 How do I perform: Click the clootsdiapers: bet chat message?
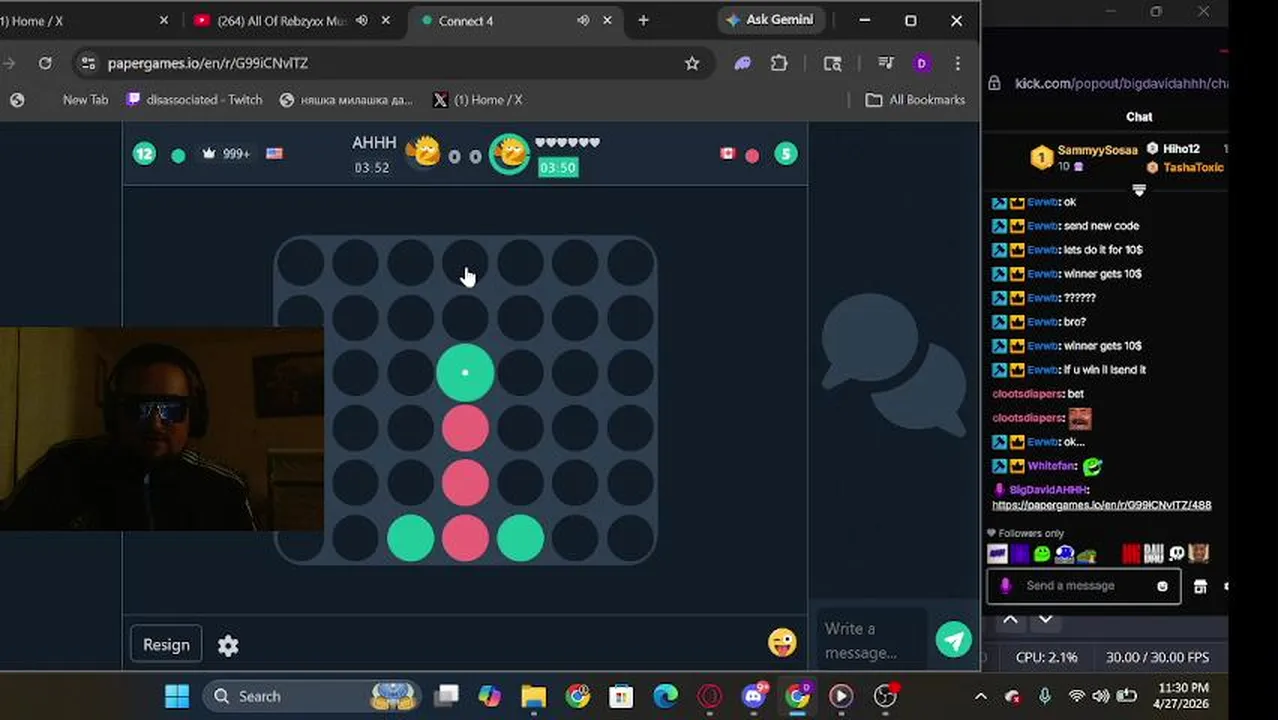pyautogui.click(x=1038, y=394)
